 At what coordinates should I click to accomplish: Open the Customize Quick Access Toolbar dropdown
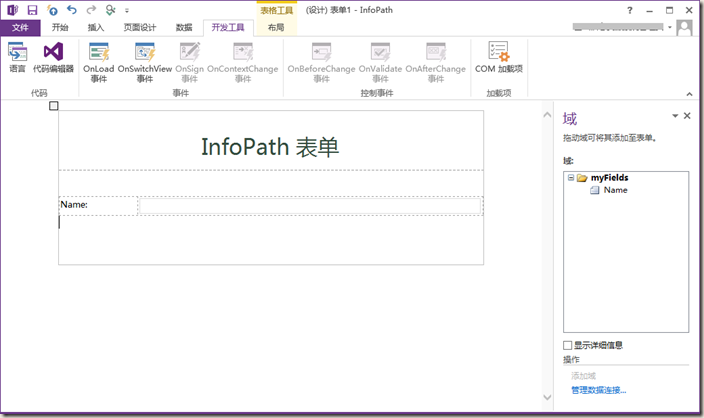(127, 10)
